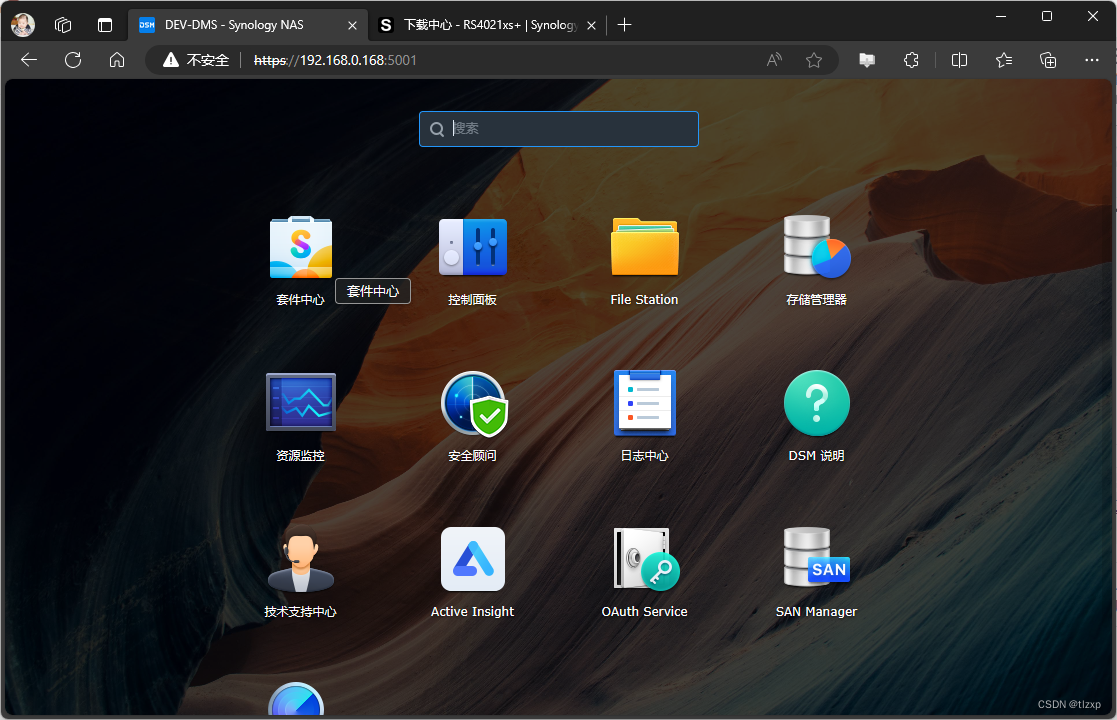Click the 不安全 security warning indicator

click(196, 60)
